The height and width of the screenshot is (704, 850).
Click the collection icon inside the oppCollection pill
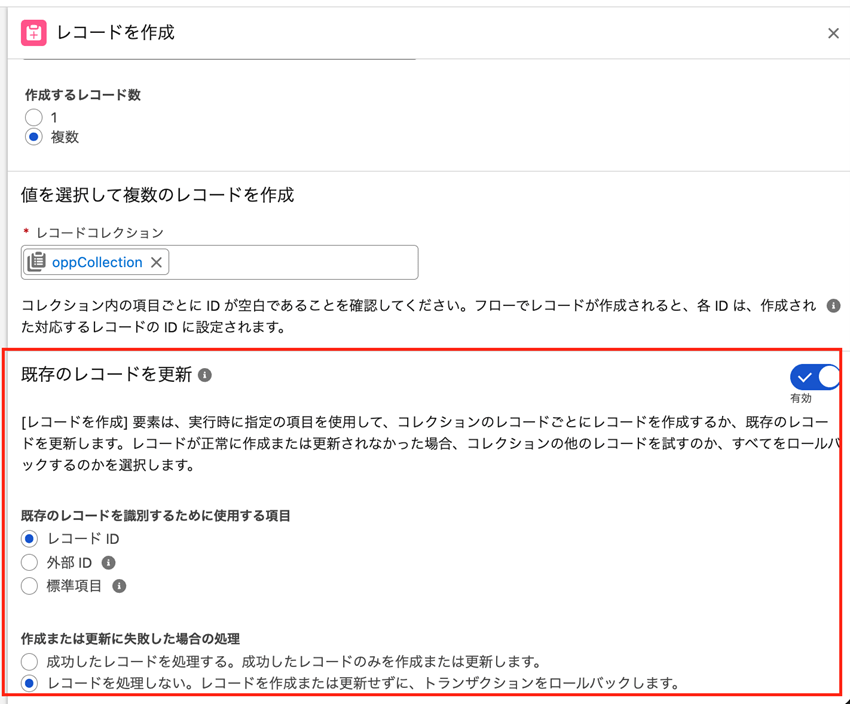click(37, 262)
